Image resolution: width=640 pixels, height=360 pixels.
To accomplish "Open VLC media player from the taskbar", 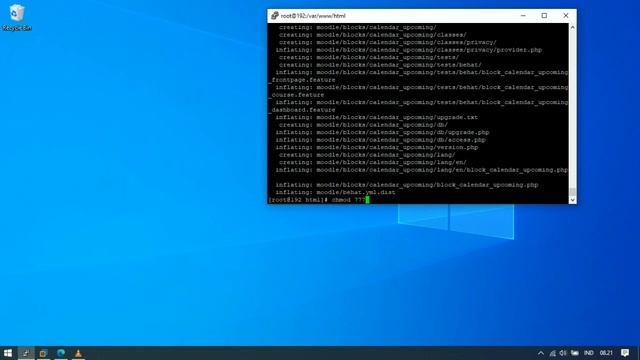I will [x=78, y=353].
